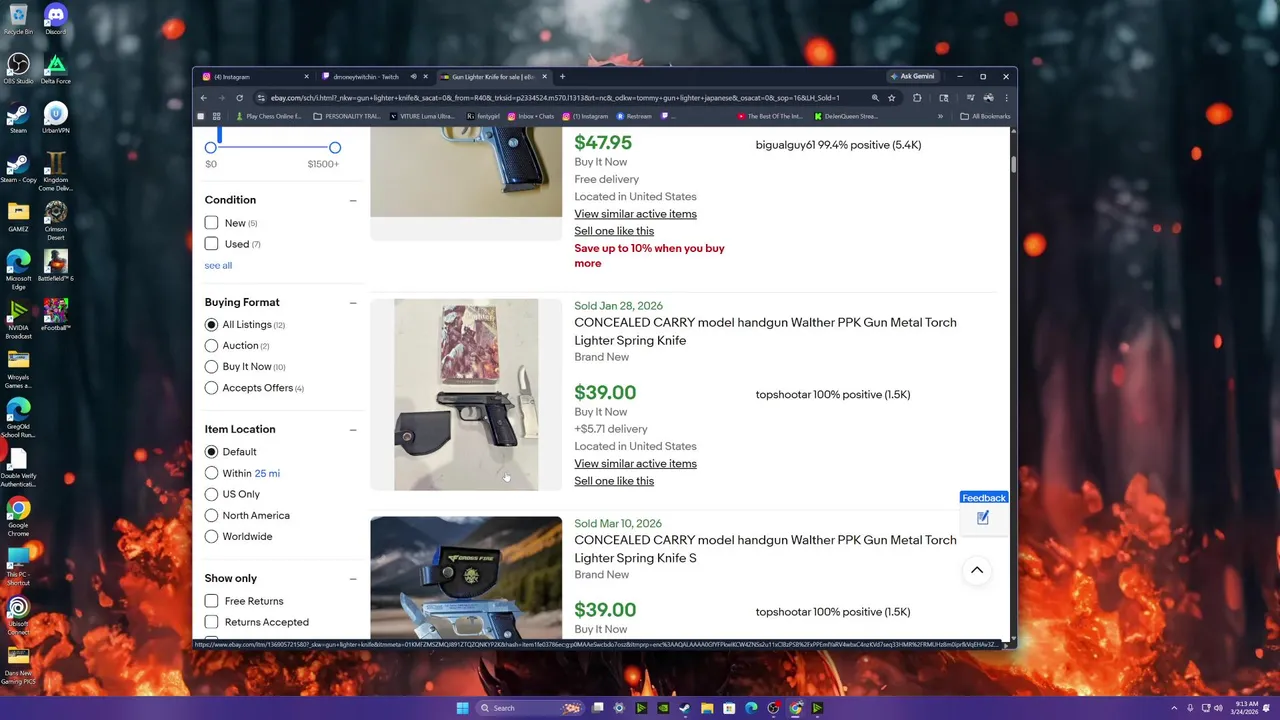
Task: Open Battlefield 6 desktop shortcut
Action: tap(55, 266)
